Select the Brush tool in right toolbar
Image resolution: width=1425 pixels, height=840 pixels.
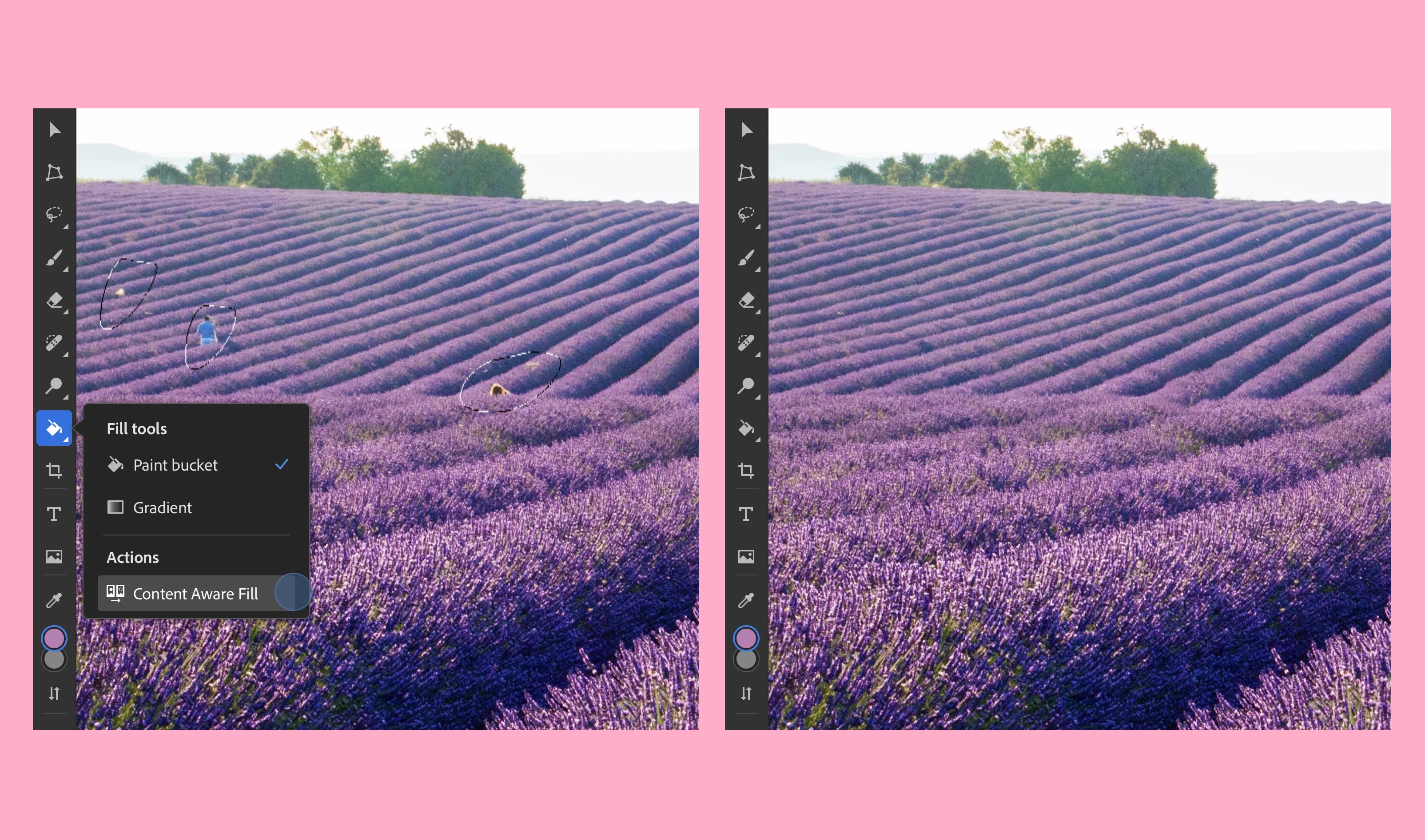(x=746, y=258)
